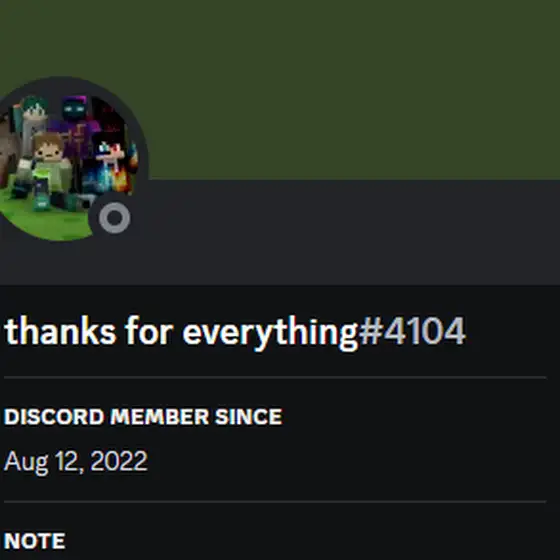Viewport: 560px width, 560px height.
Task: Click the olive green profile banner
Action: click(280, 89)
